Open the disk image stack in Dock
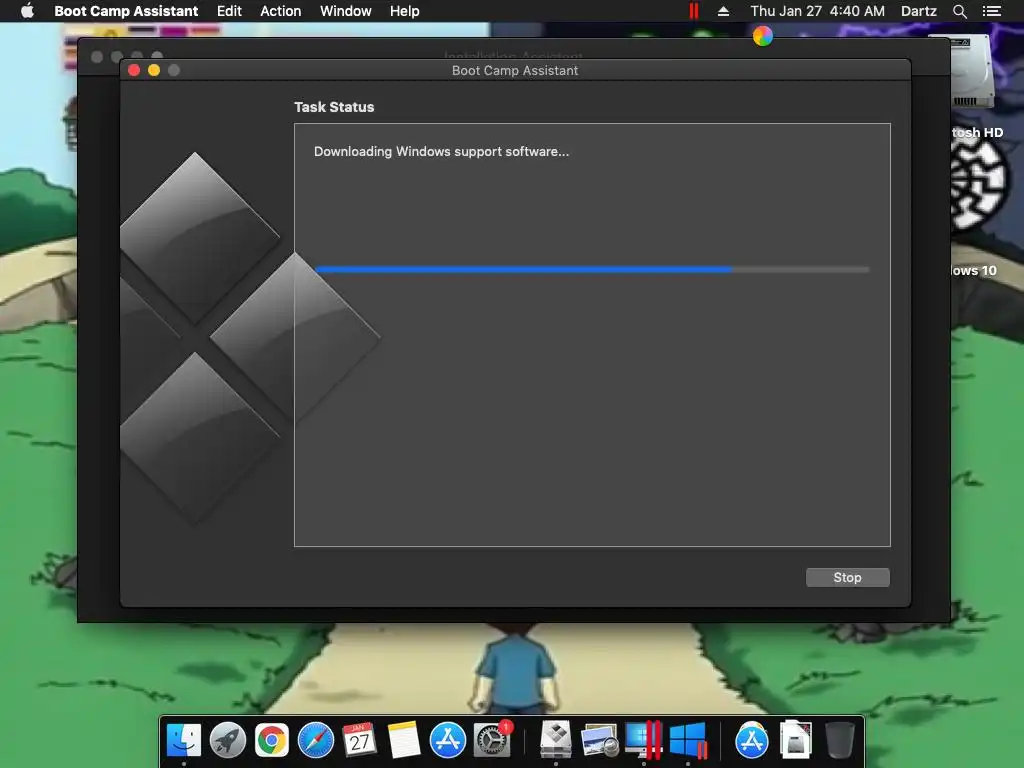 (x=795, y=740)
